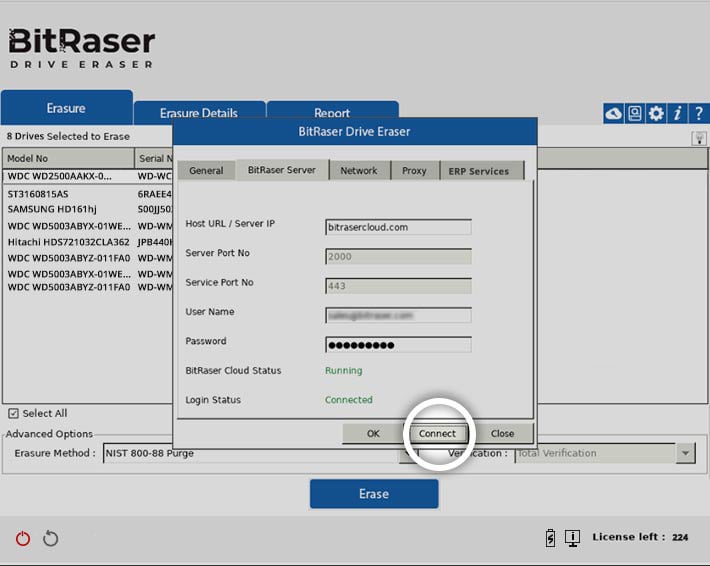The height and width of the screenshot is (566, 710).
Task: Open the ERP Services tab
Action: 481,171
